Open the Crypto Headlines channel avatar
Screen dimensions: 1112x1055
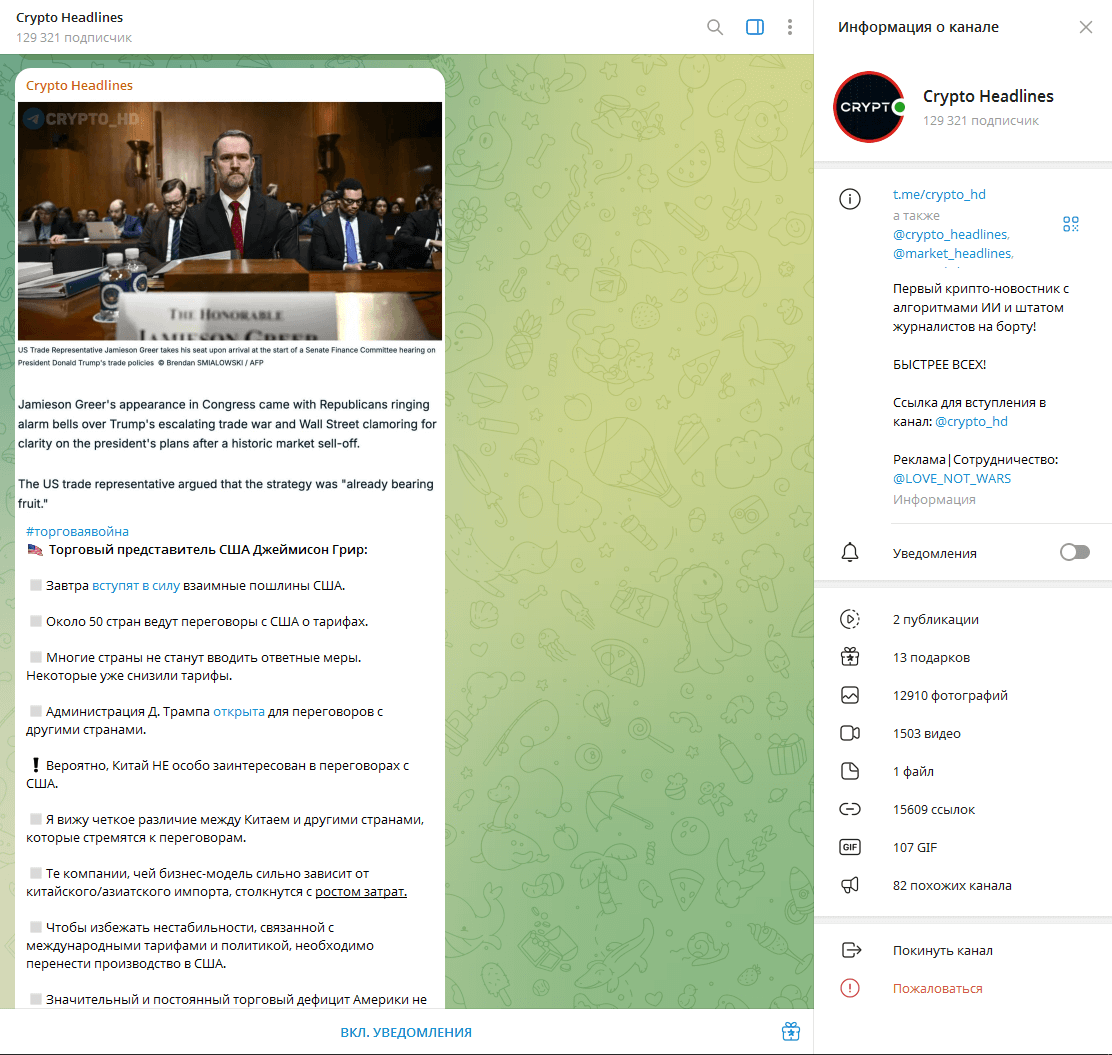(869, 107)
